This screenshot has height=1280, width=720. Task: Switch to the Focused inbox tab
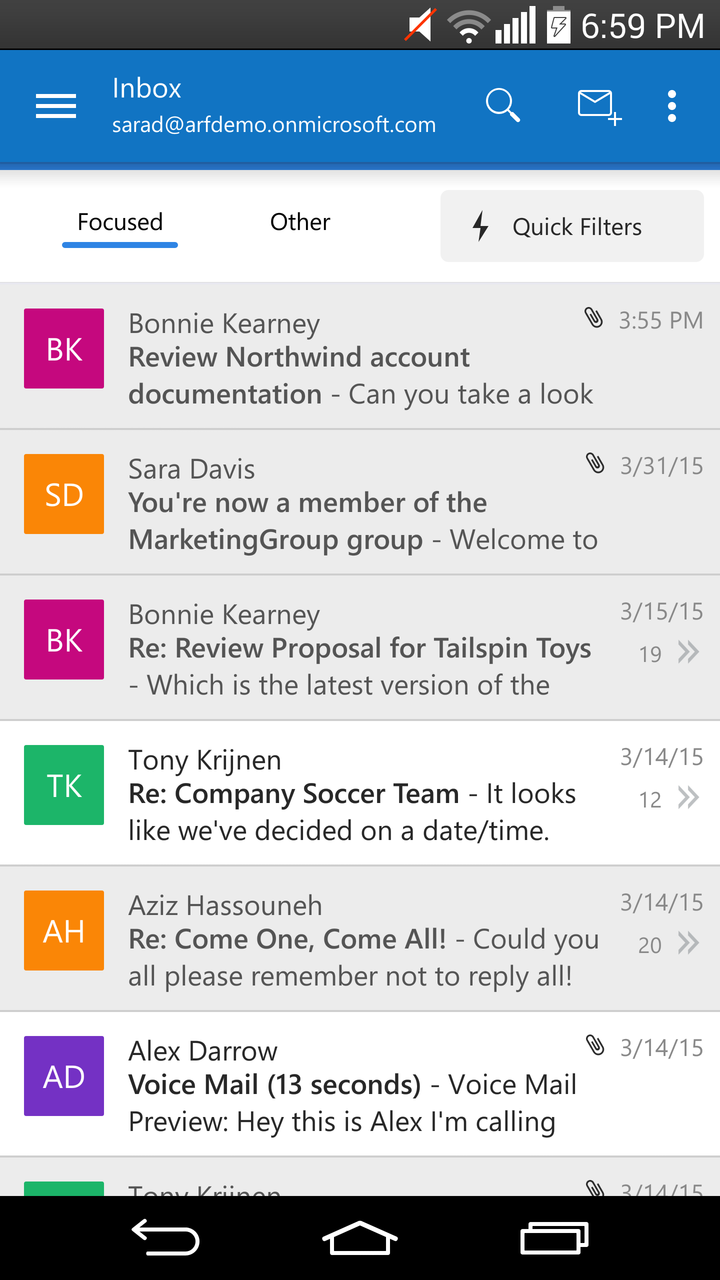click(120, 223)
